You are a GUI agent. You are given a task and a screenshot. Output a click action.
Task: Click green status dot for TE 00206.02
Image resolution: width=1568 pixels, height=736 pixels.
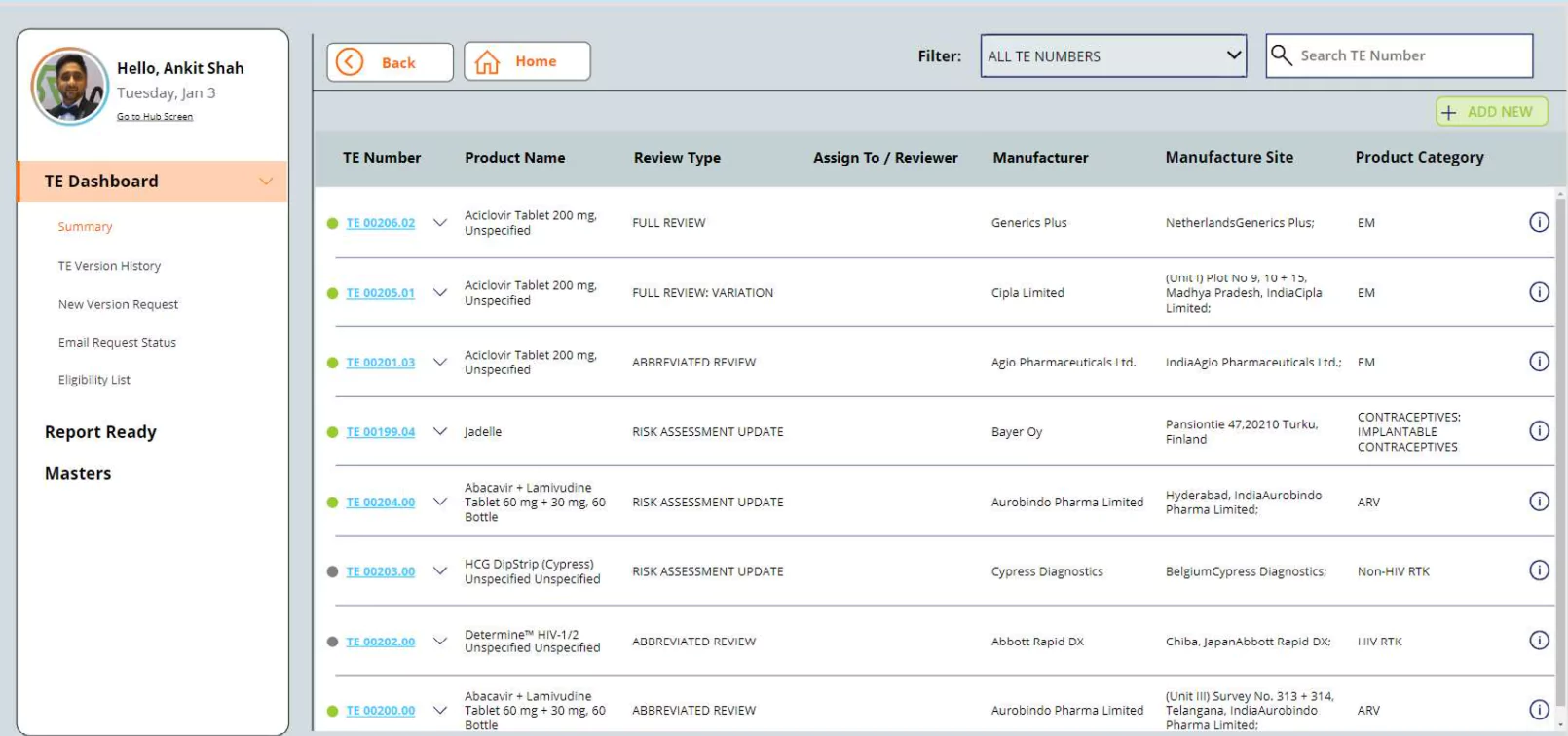(x=332, y=223)
